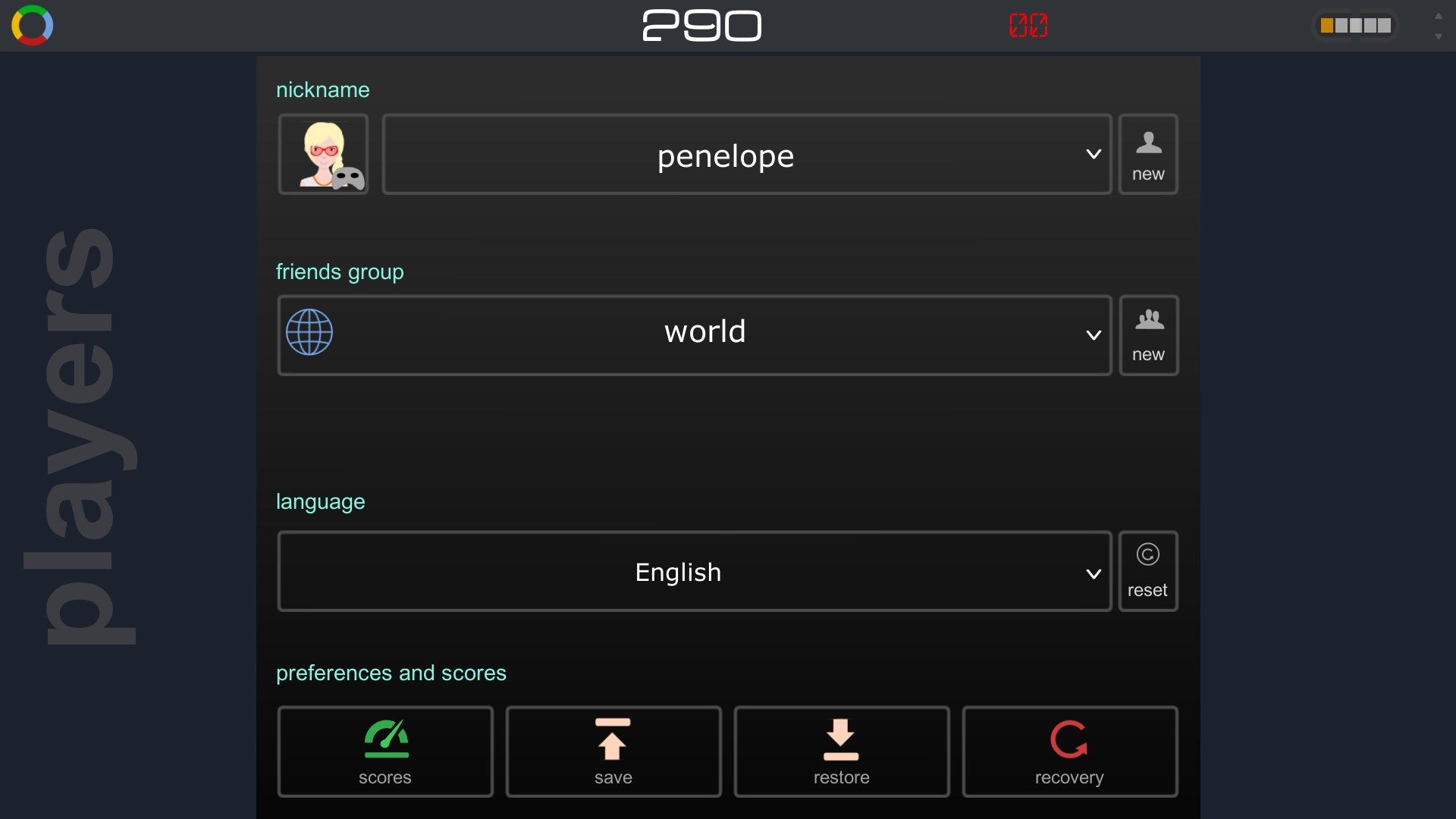Click the globe icon in friends group
The width and height of the screenshot is (1456, 819).
pyautogui.click(x=309, y=332)
